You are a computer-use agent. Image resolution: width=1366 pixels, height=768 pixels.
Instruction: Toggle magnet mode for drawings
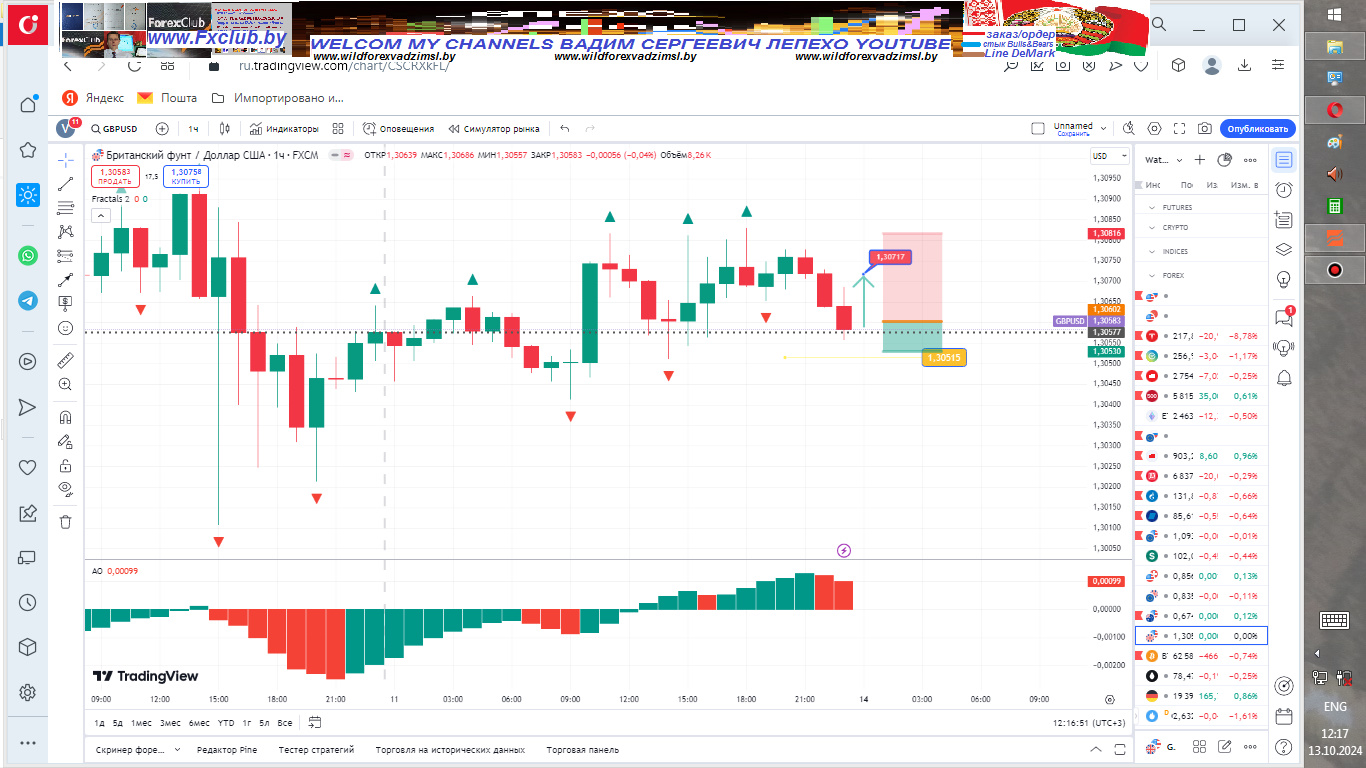point(65,417)
